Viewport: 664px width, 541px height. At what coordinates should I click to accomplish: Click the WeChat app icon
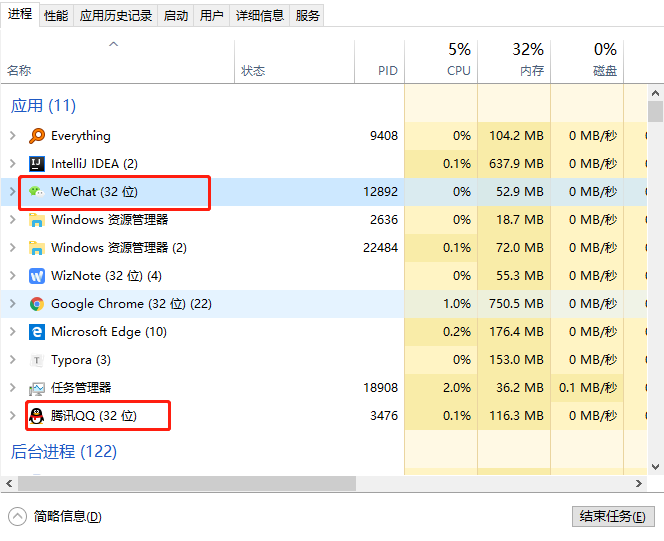pyautogui.click(x=37, y=192)
